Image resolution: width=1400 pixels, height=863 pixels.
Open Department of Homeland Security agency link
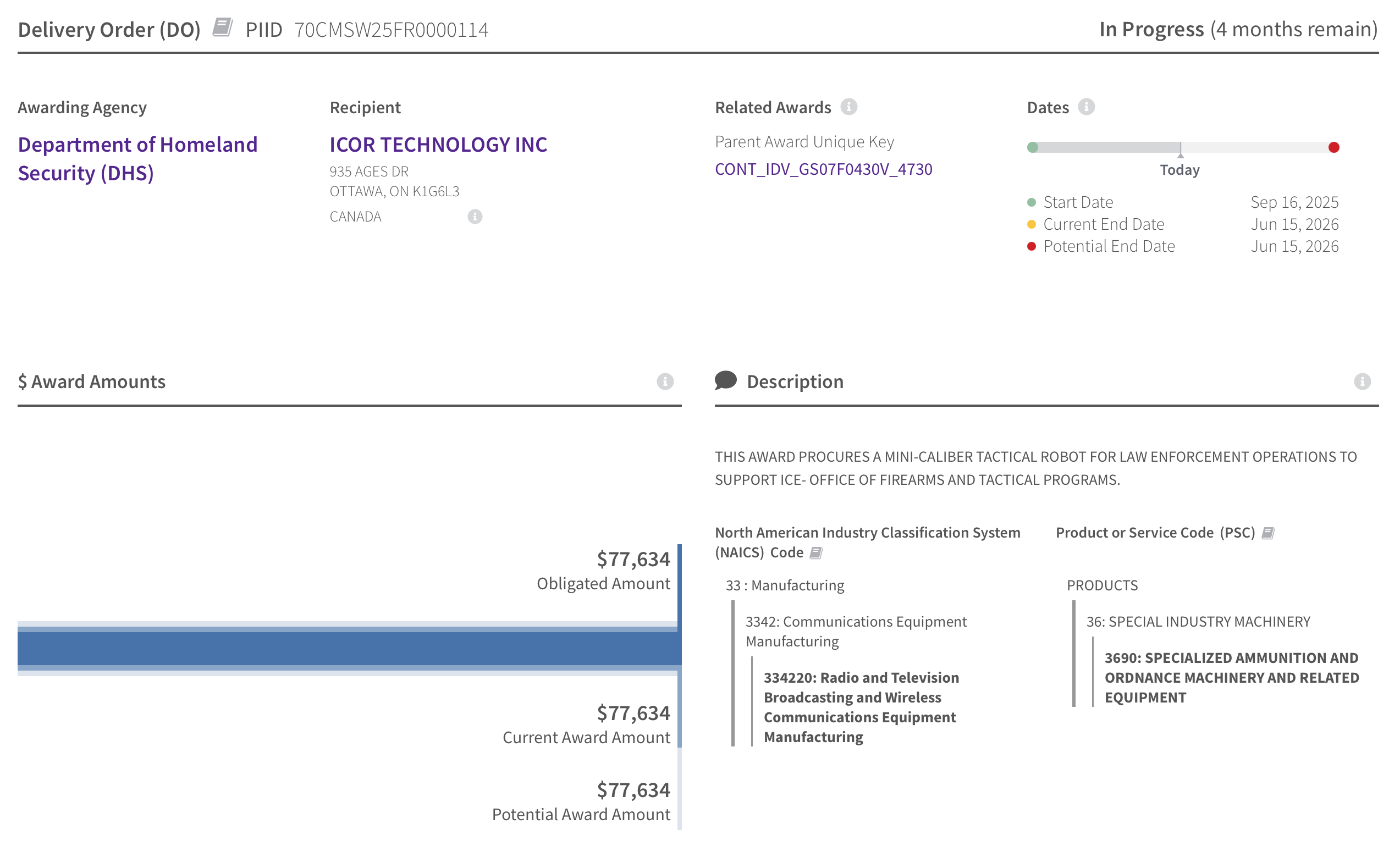137,158
